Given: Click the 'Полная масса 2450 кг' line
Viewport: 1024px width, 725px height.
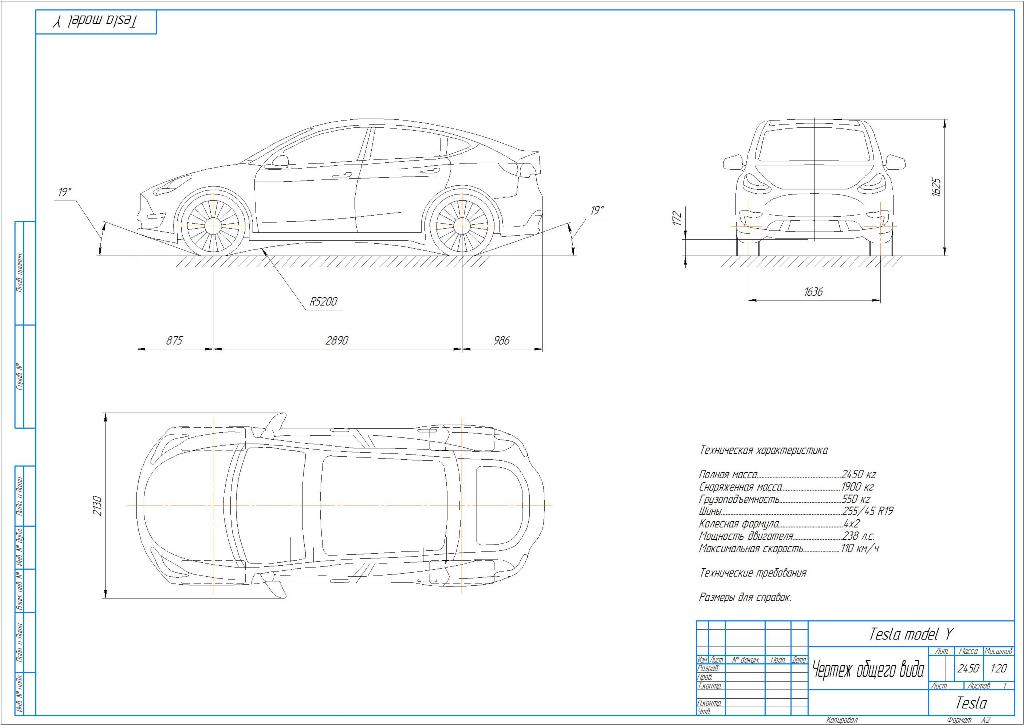Looking at the screenshot, I should (787, 474).
